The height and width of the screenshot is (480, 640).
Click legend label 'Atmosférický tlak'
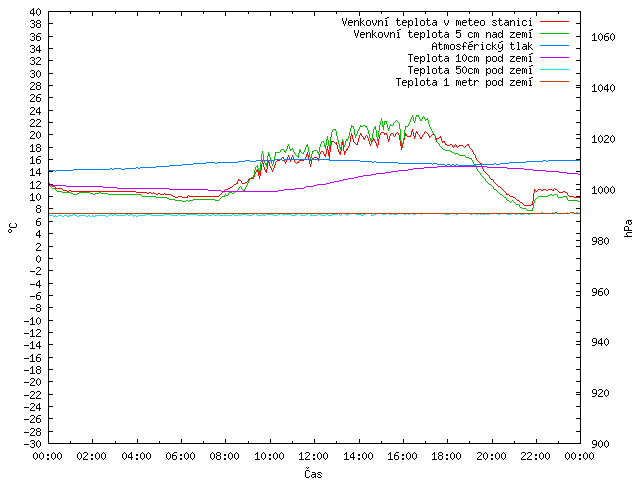482,46
